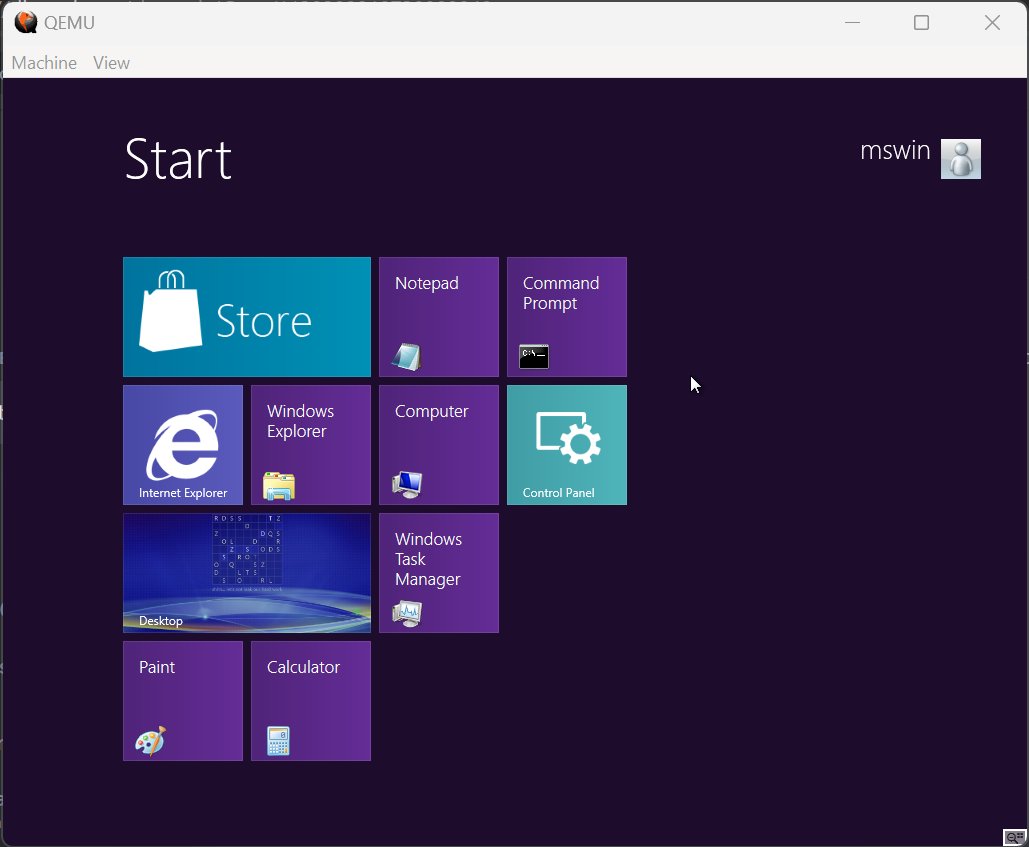Minimize the QEMU window
This screenshot has height=847, width=1029.
pyautogui.click(x=852, y=22)
